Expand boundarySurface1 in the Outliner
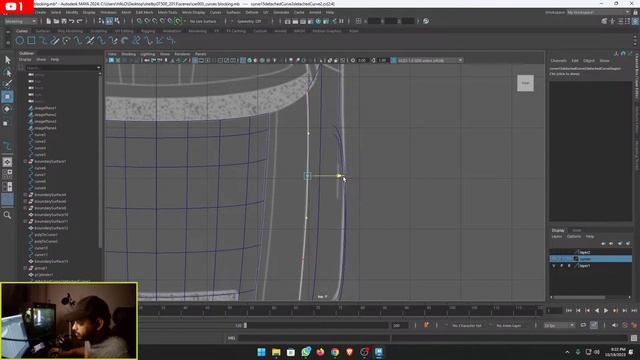This screenshot has height=360, width=640. coord(25,162)
